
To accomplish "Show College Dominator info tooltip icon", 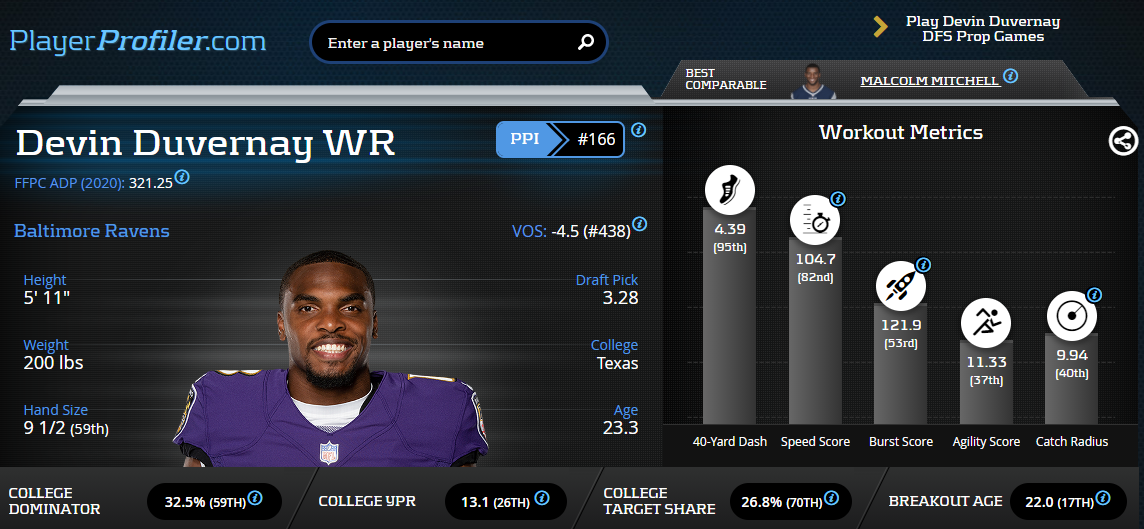I will (x=255, y=498).
